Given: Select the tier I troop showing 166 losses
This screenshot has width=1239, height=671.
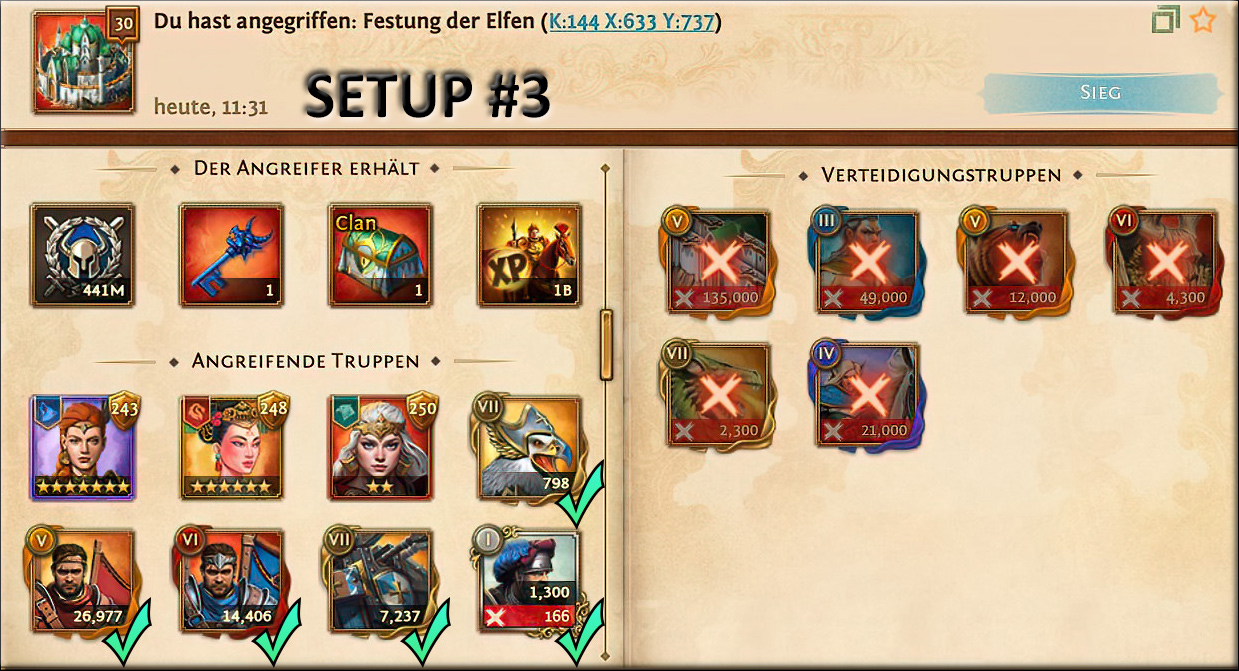Looking at the screenshot, I should tap(529, 581).
